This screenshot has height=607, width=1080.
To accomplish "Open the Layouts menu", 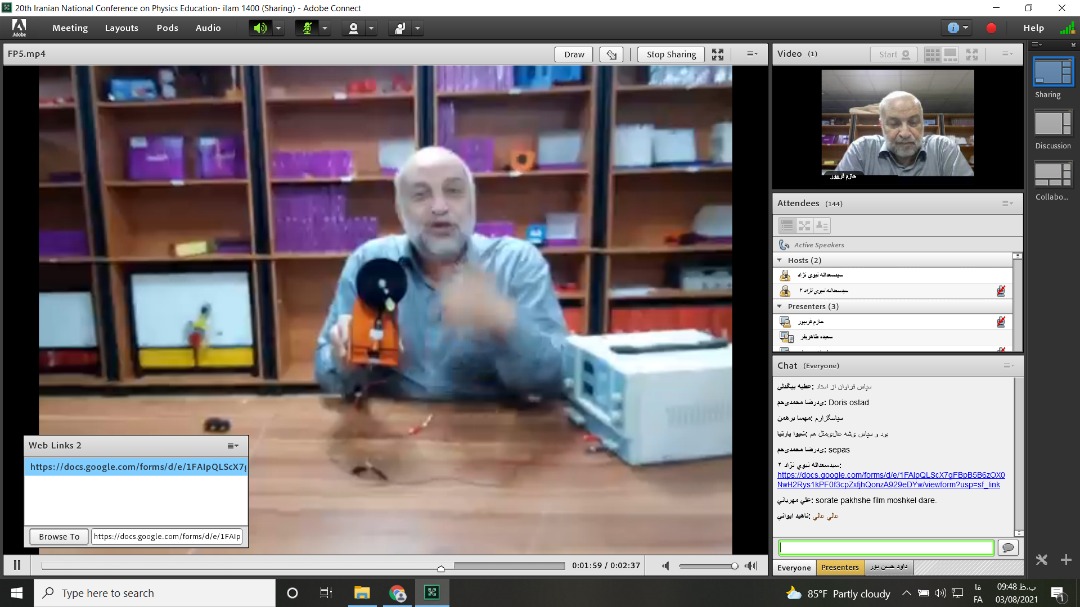I will point(122,28).
